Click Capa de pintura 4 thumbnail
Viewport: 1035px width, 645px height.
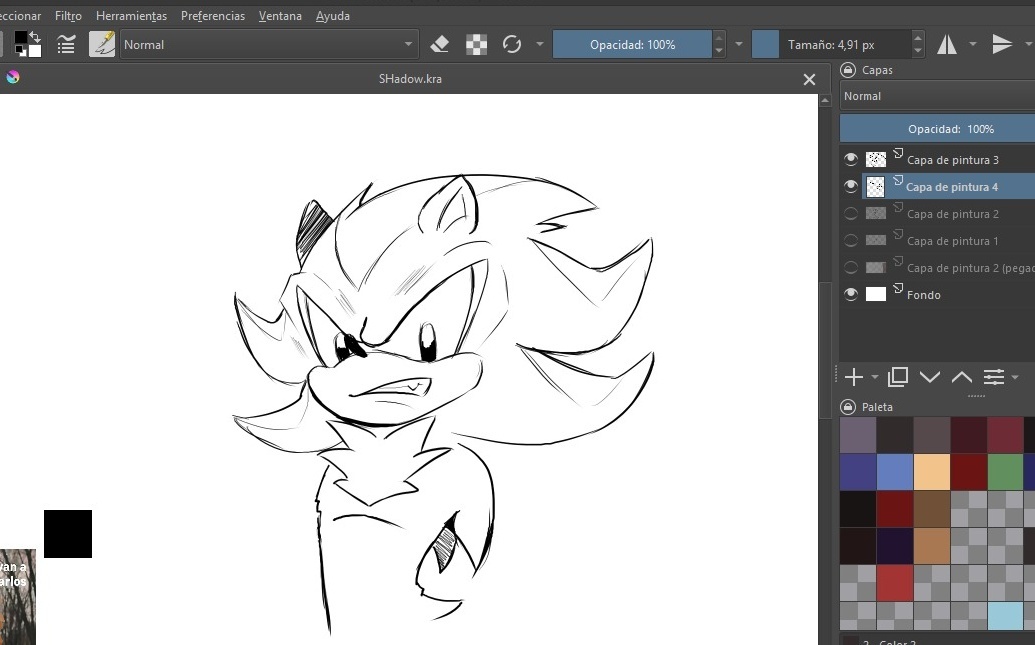click(x=875, y=187)
